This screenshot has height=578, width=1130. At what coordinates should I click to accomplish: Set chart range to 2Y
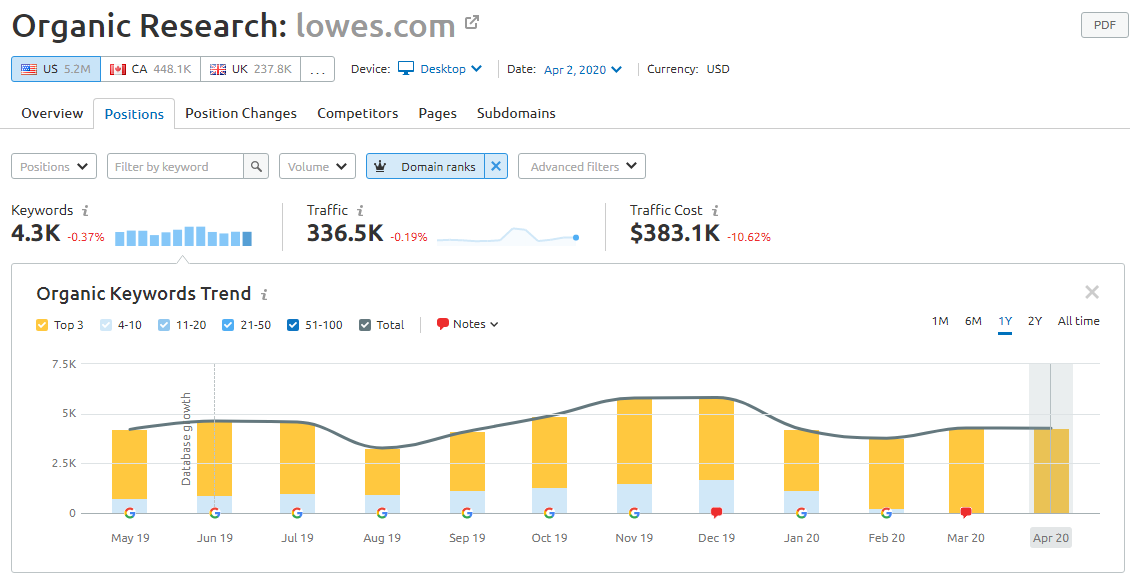1035,321
